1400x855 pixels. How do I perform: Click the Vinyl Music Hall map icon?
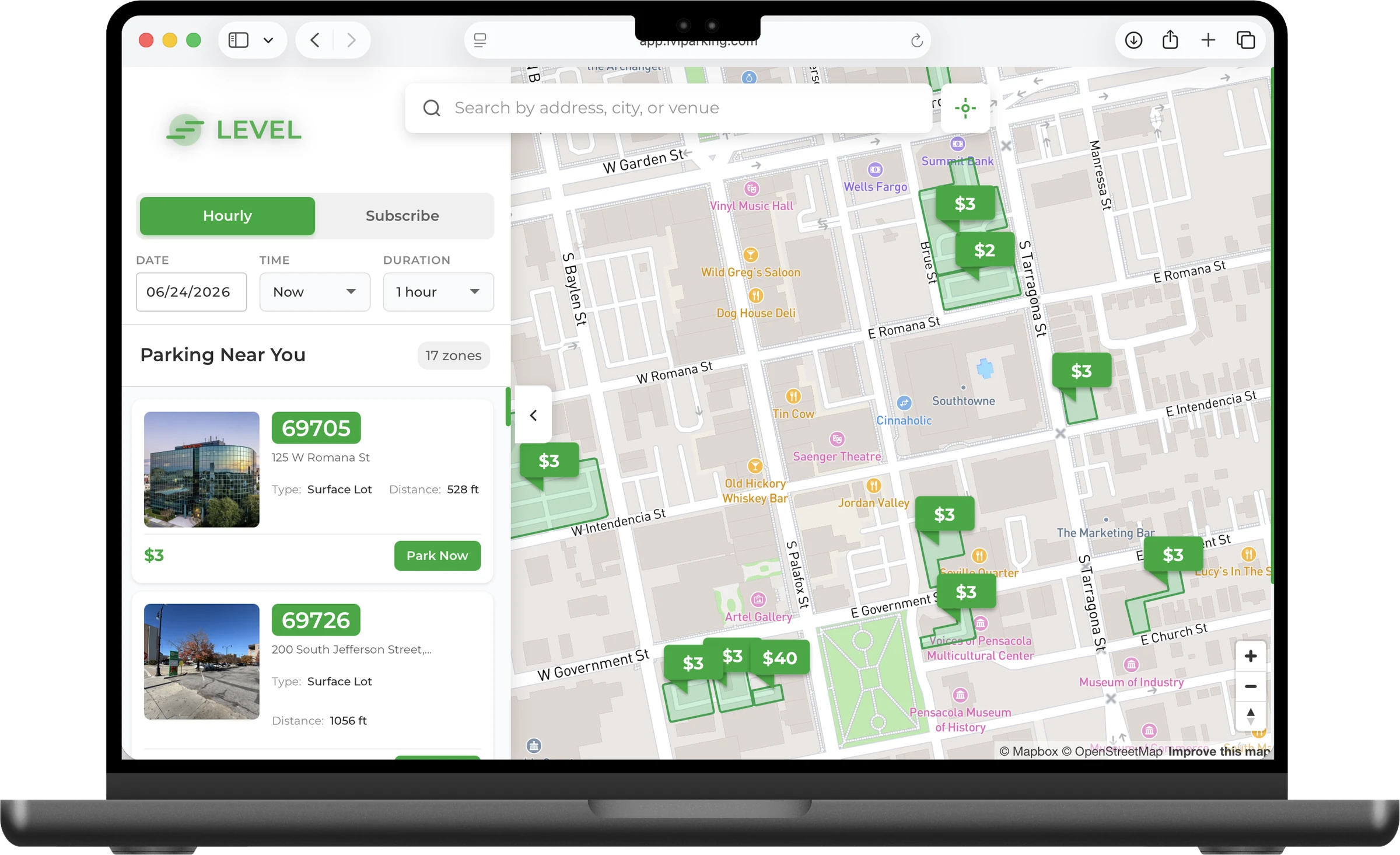pyautogui.click(x=752, y=189)
